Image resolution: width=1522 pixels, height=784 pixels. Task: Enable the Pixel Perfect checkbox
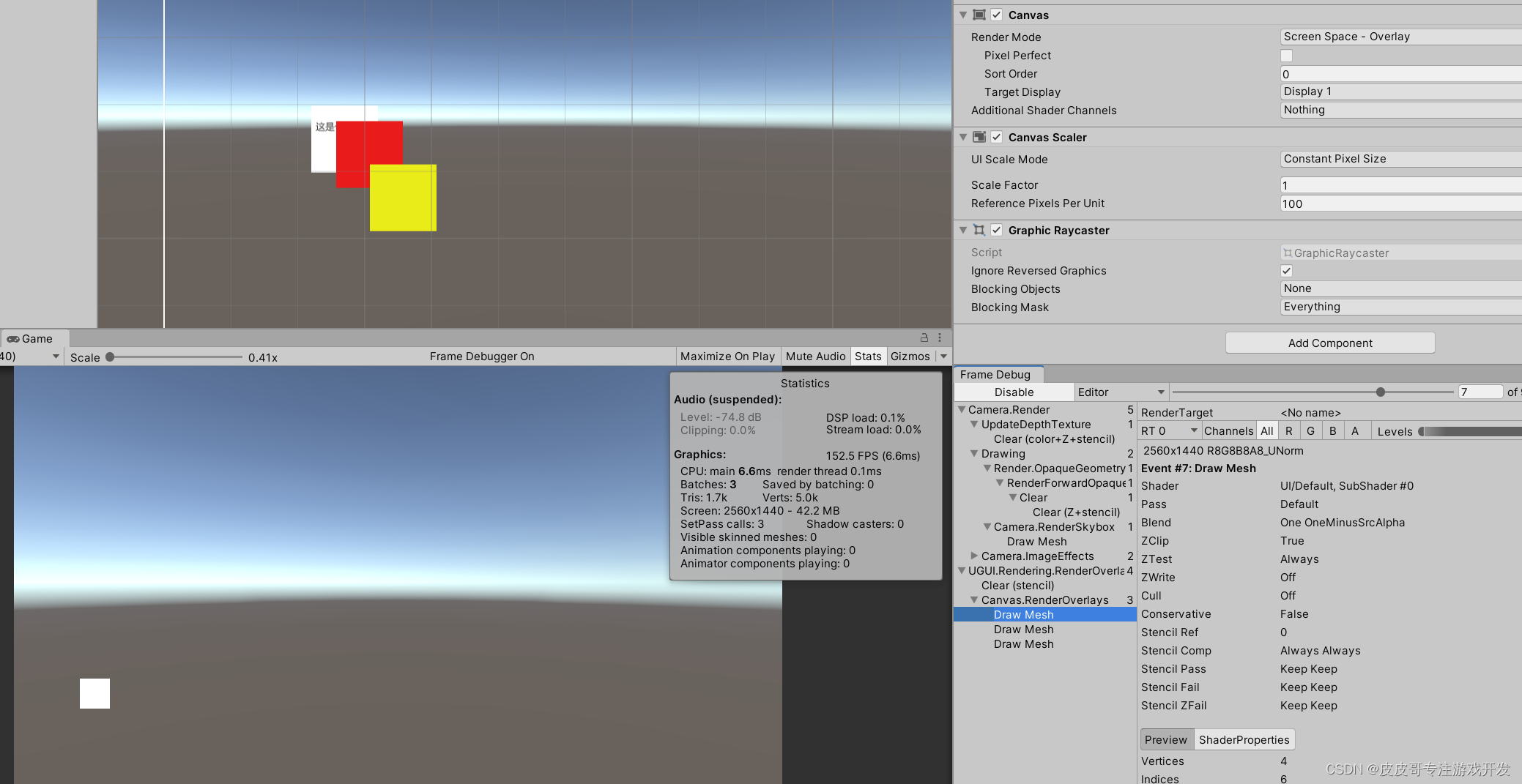tap(1286, 55)
